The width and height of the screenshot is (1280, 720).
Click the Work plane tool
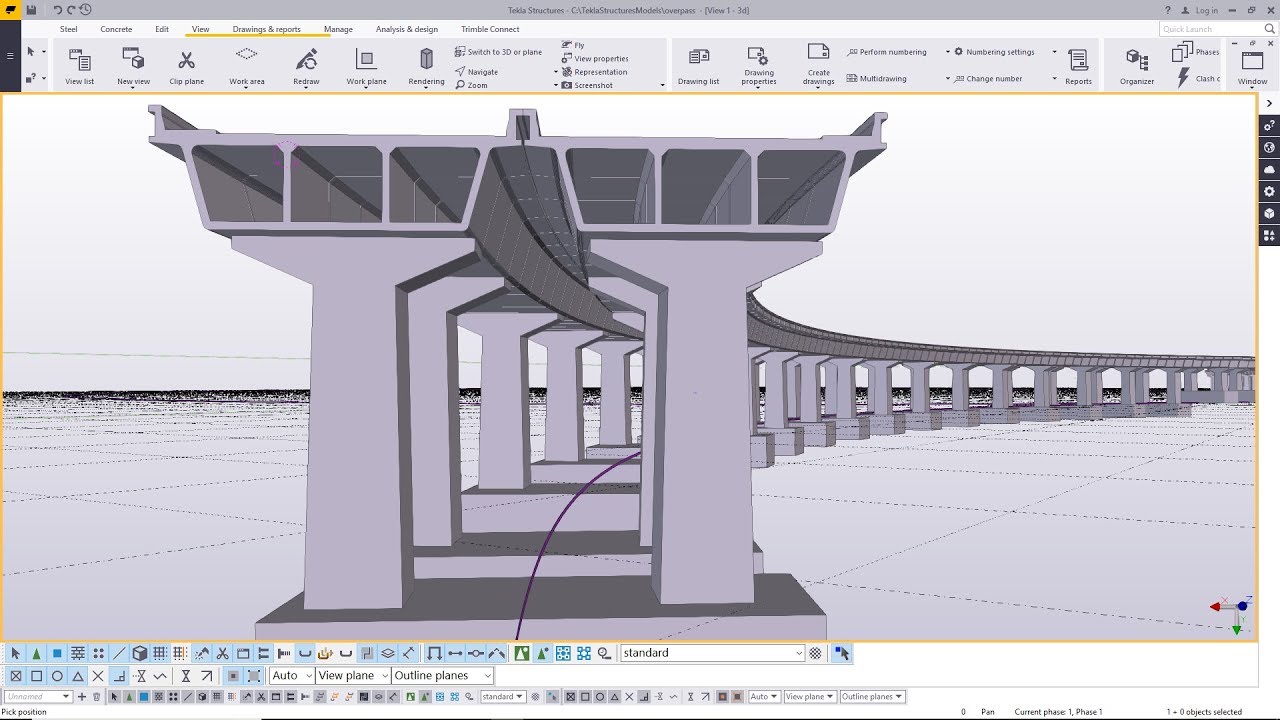(x=366, y=66)
